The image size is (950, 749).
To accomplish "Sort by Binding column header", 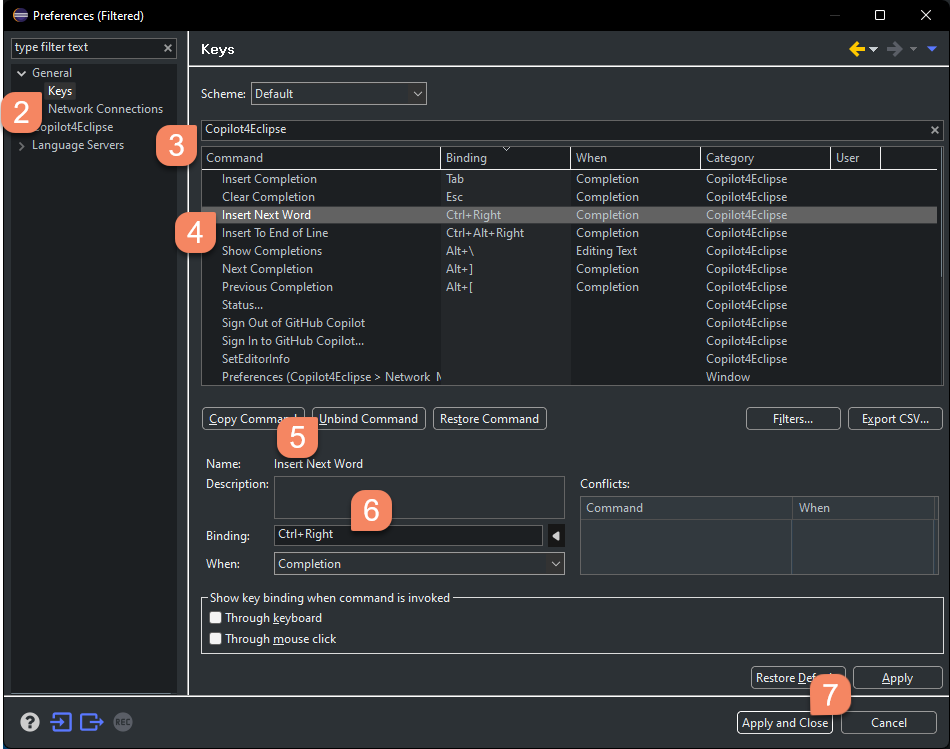I will click(505, 158).
